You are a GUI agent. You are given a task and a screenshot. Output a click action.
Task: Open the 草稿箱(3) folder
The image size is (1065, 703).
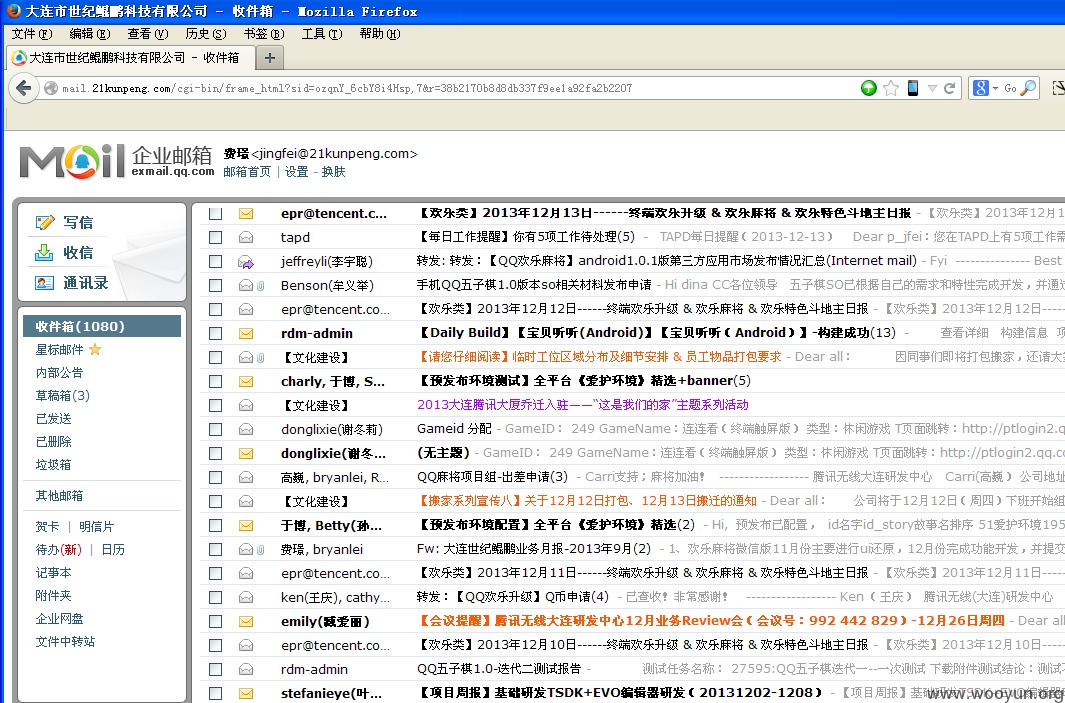pyautogui.click(x=62, y=395)
